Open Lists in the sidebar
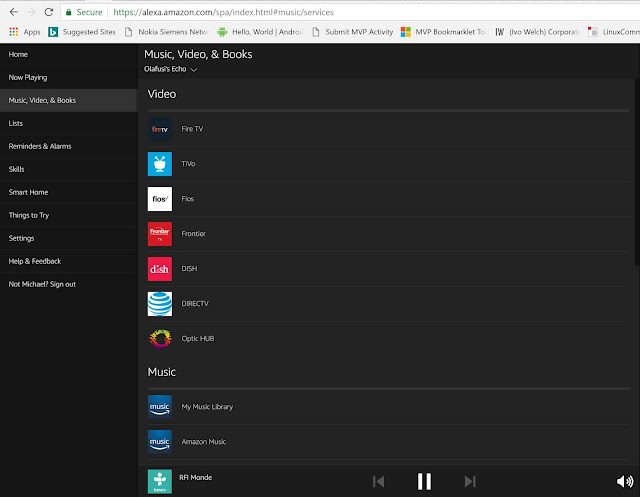The width and height of the screenshot is (640, 497). [x=69, y=123]
